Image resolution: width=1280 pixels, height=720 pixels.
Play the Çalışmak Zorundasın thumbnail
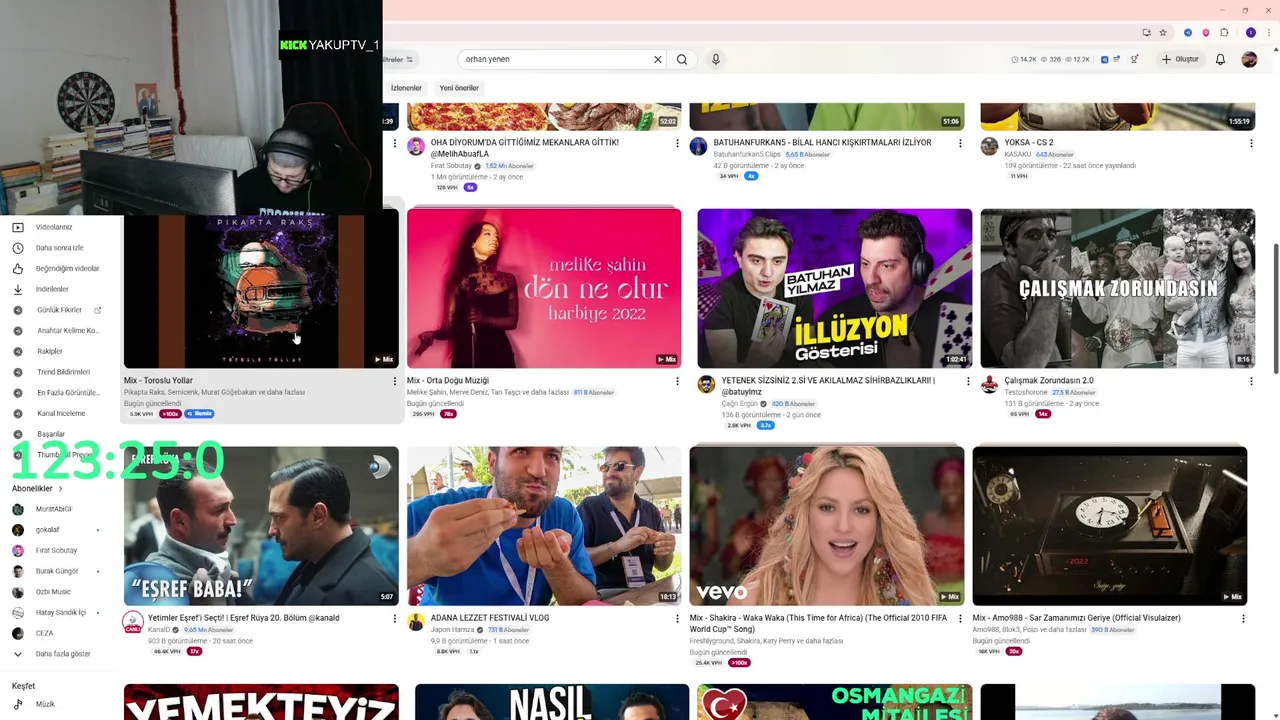pyautogui.click(x=1117, y=288)
